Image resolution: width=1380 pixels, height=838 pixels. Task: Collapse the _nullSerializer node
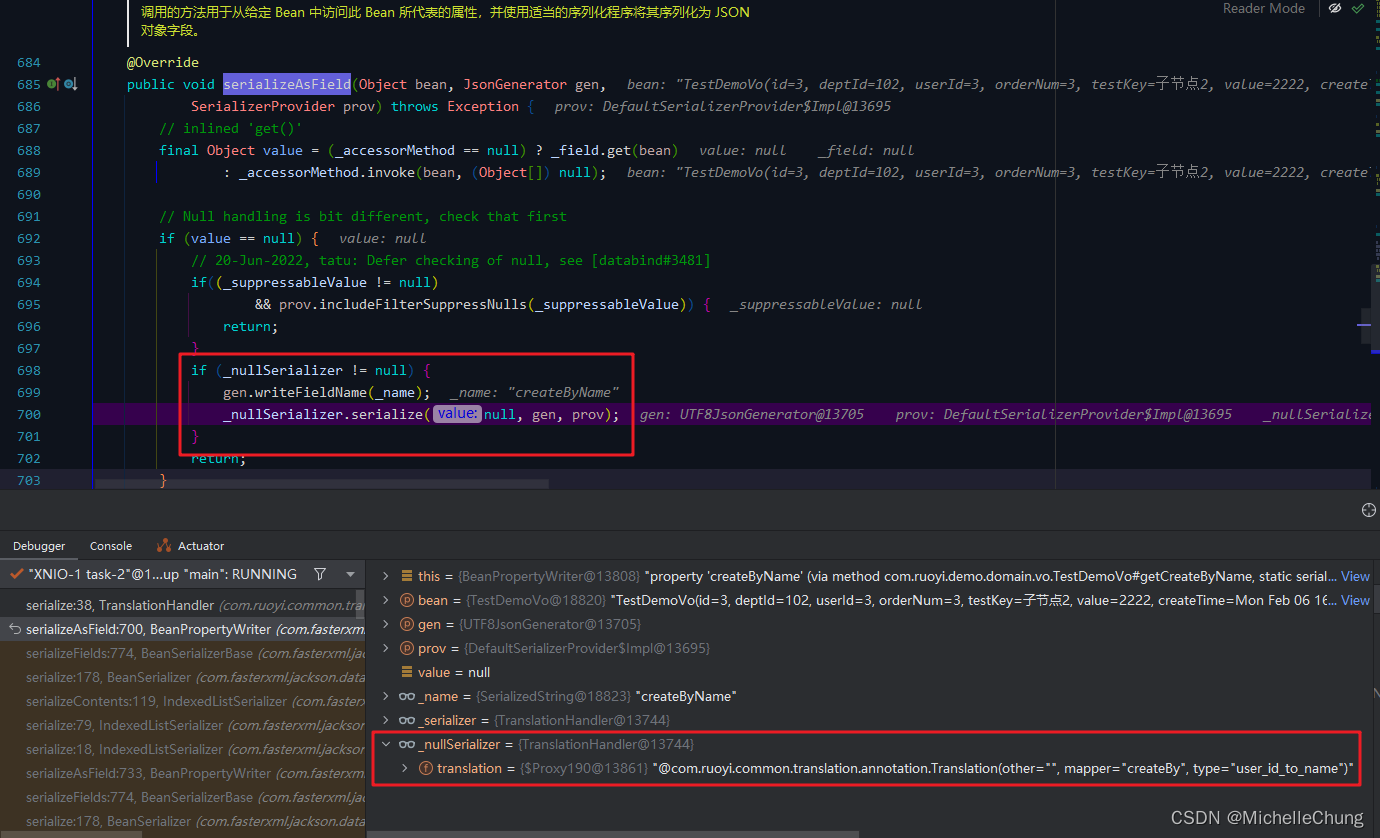387,744
